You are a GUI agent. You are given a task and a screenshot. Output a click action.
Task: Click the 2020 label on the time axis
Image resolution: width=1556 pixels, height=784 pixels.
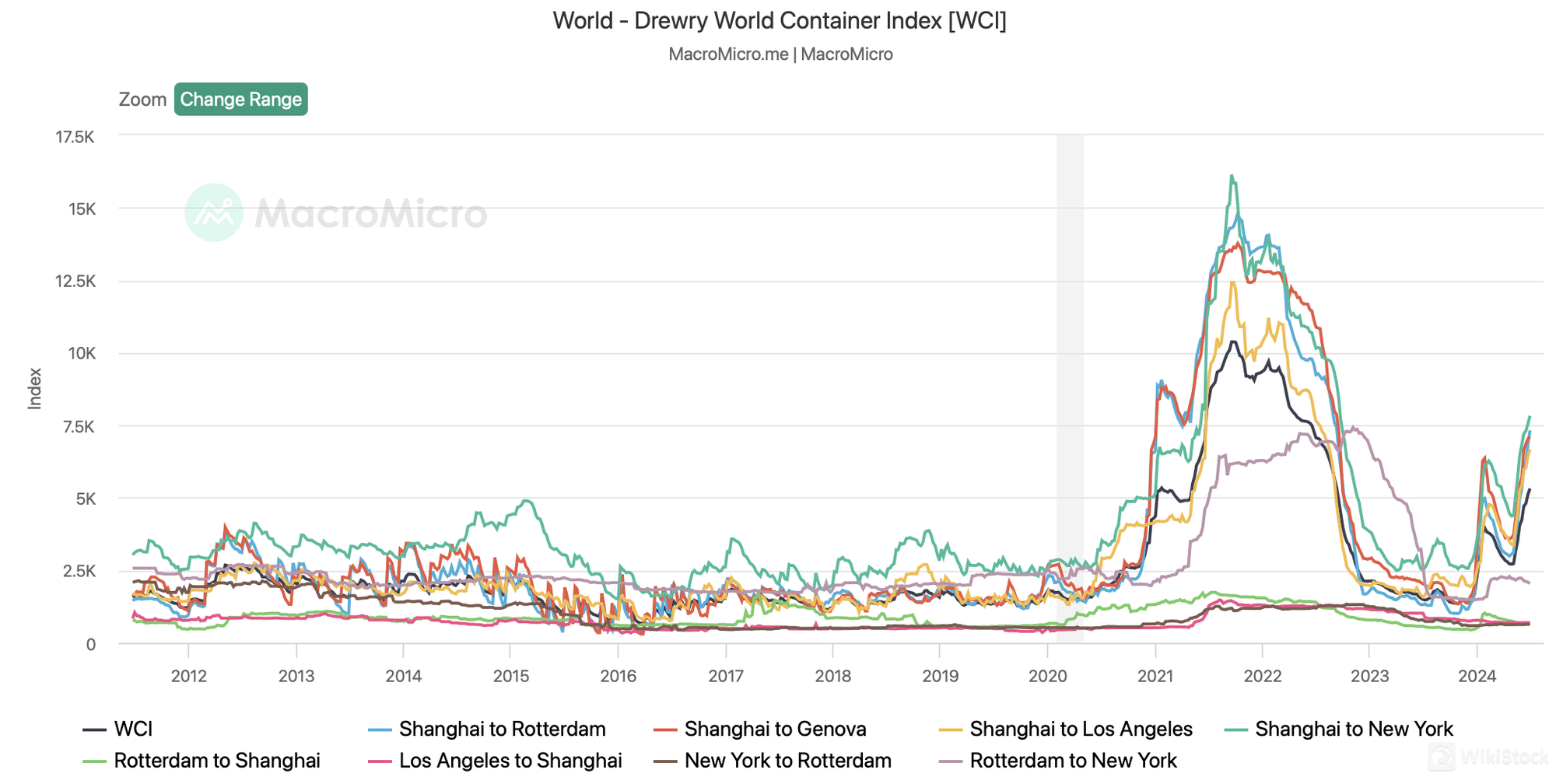click(x=1047, y=676)
